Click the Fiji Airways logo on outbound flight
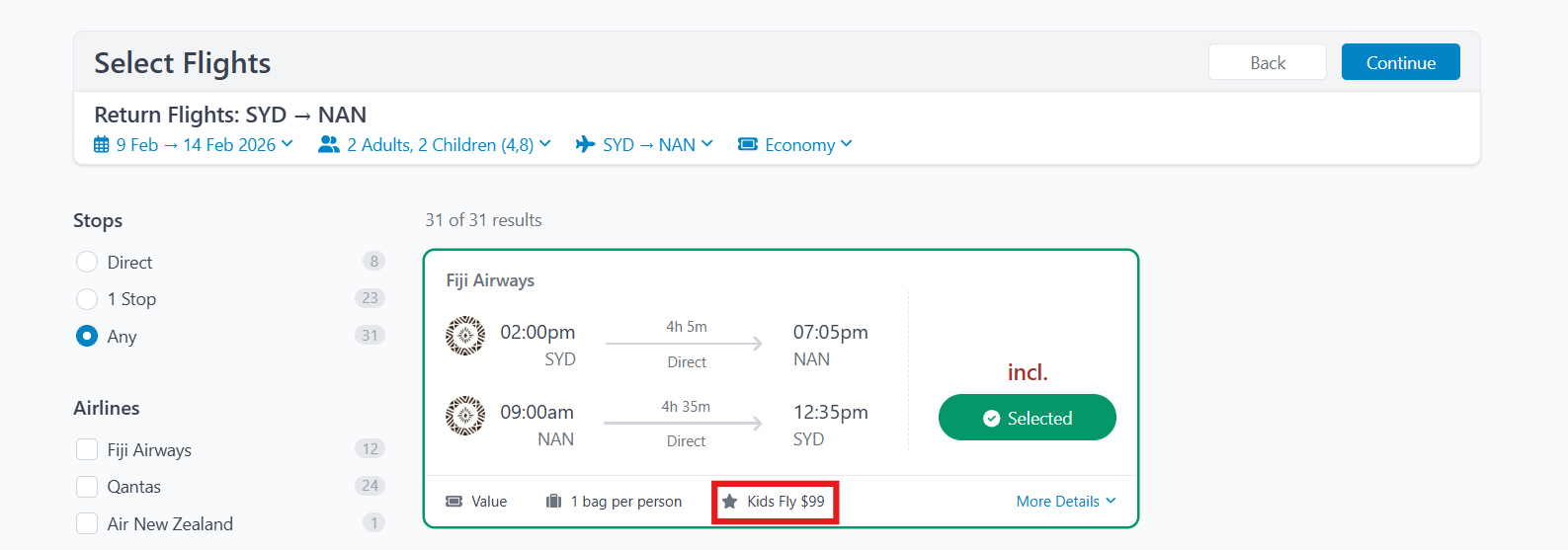This screenshot has height=550, width=1568. click(x=465, y=336)
